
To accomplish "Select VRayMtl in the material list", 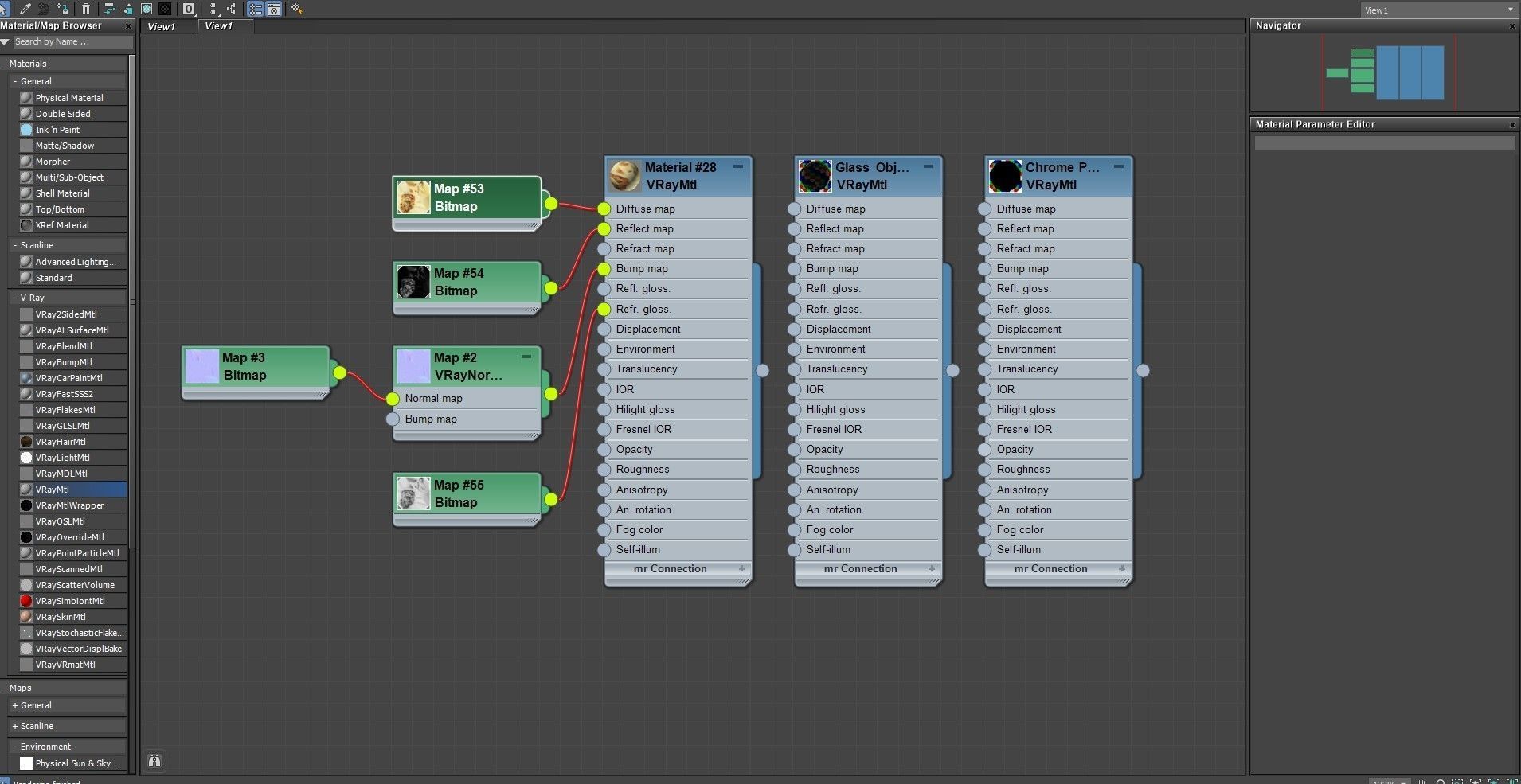I will click(x=73, y=490).
